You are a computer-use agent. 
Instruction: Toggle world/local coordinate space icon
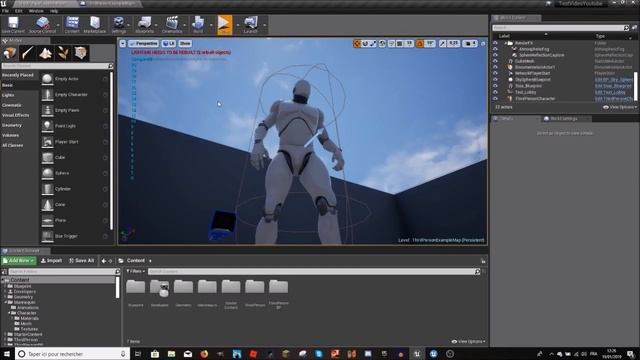point(382,43)
